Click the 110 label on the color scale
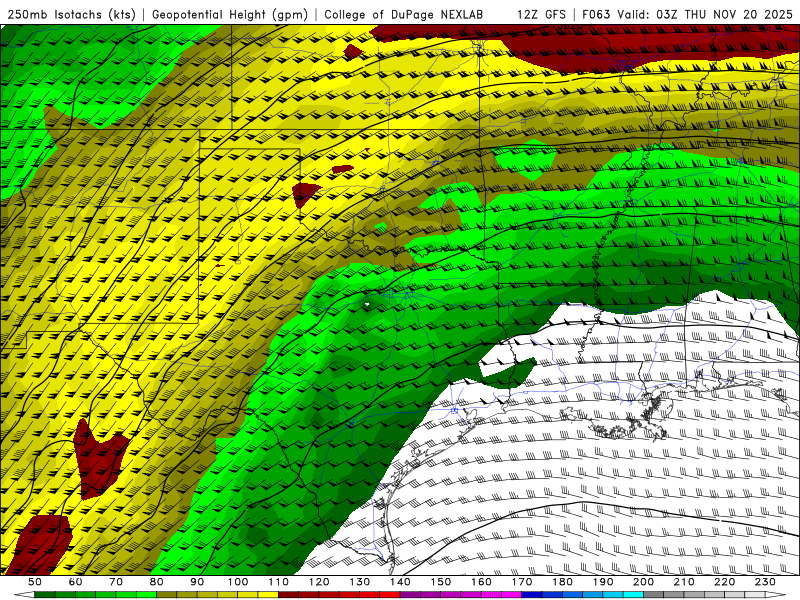This screenshot has width=800, height=600. (279, 582)
